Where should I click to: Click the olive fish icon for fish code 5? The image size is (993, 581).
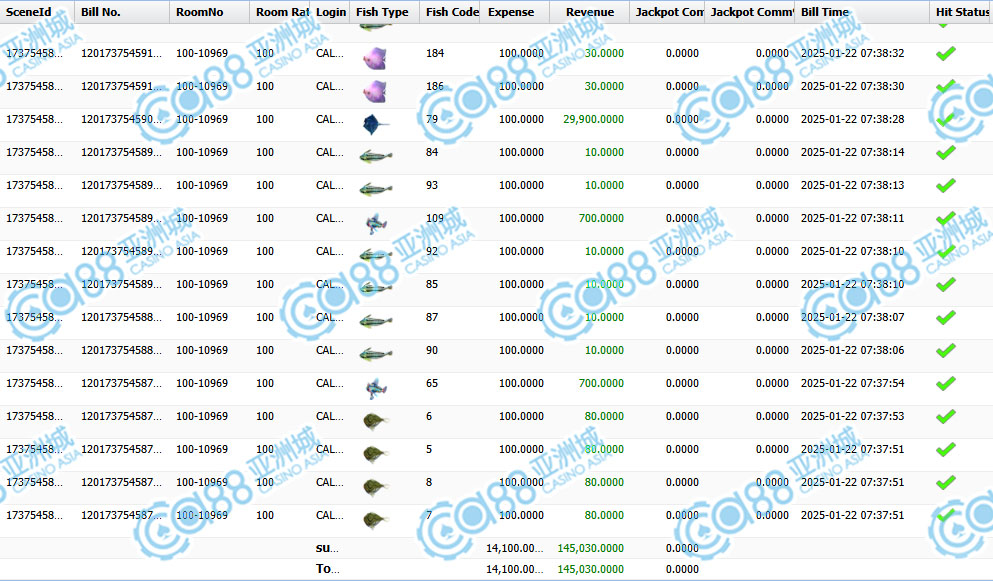[376, 454]
